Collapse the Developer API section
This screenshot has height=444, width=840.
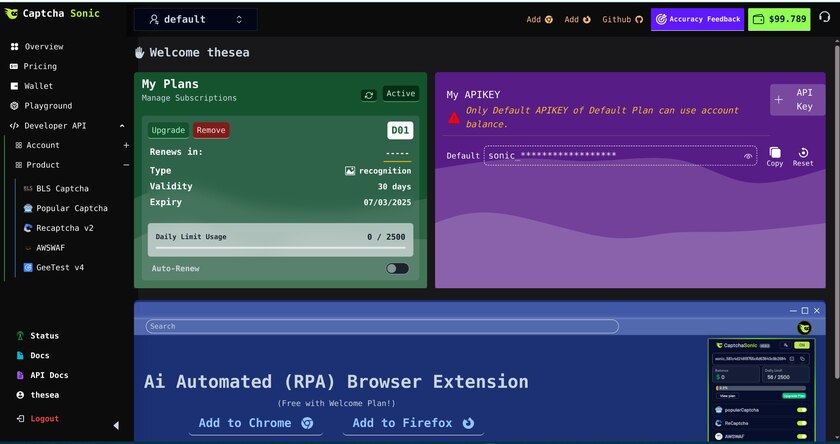(122, 126)
